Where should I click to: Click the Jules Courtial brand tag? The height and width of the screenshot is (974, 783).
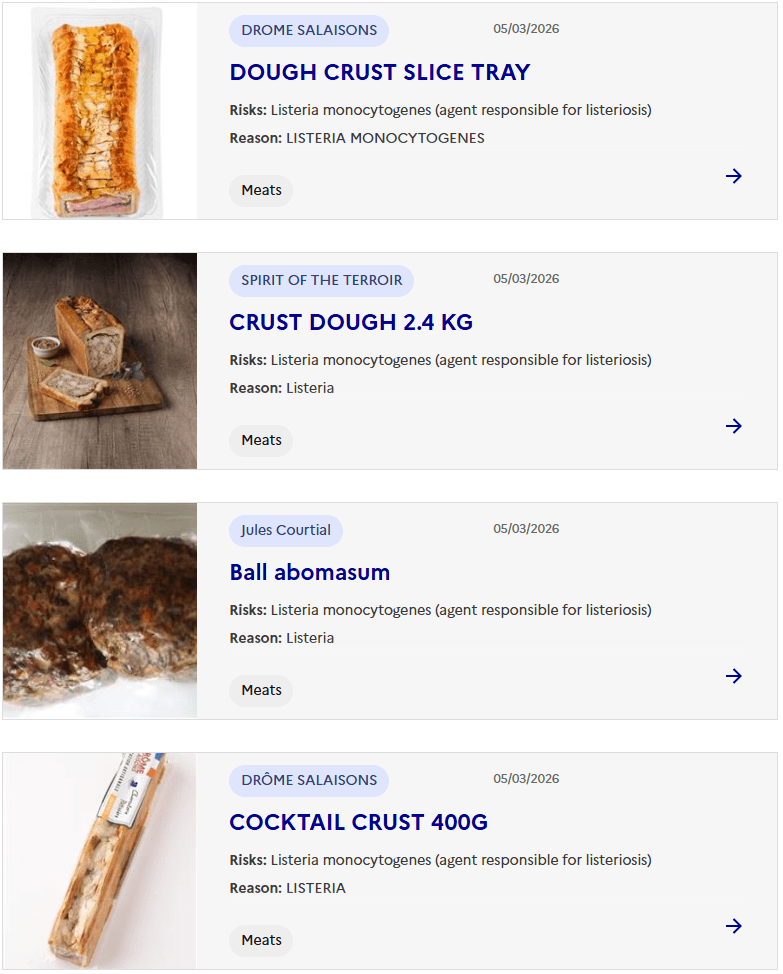pos(286,530)
